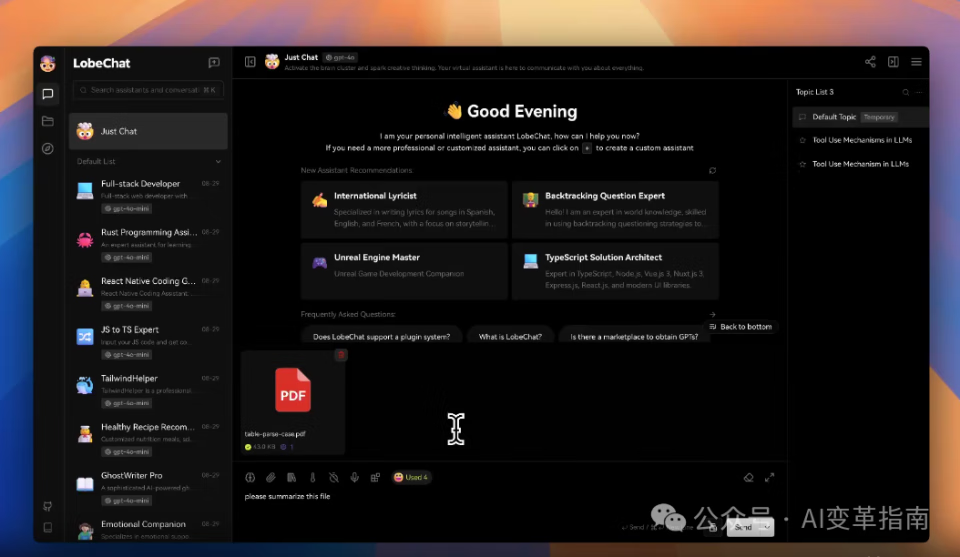Viewport: 960px width, 557px height.
Task: Refresh the assistant recommendations
Action: [712, 170]
